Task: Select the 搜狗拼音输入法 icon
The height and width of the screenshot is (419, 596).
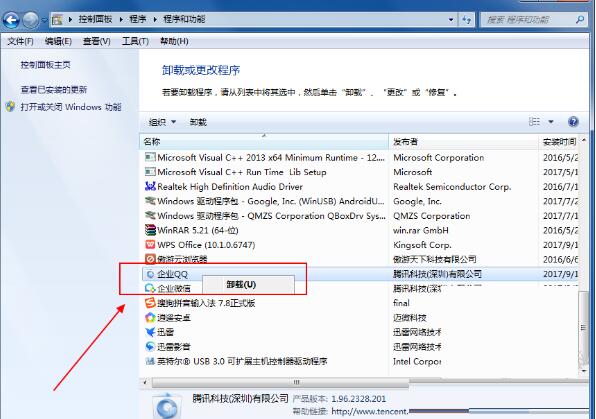Action: [150, 303]
